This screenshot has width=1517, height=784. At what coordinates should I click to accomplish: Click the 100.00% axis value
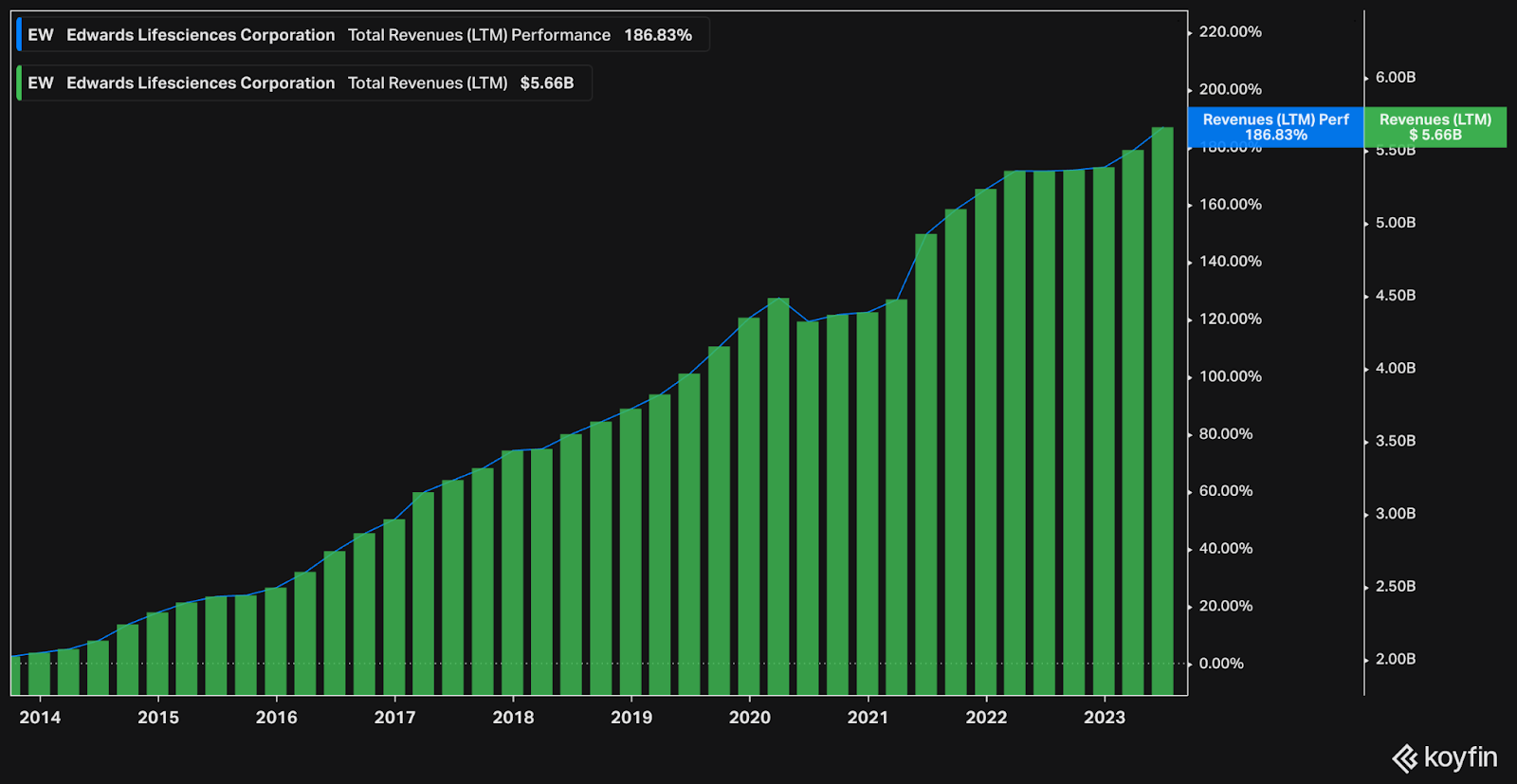click(1230, 376)
